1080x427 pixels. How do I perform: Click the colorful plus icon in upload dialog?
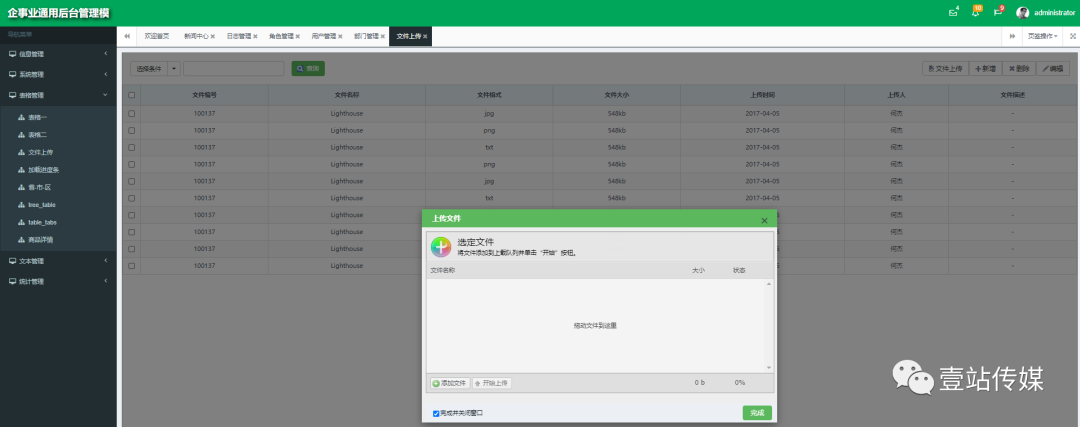coord(441,247)
